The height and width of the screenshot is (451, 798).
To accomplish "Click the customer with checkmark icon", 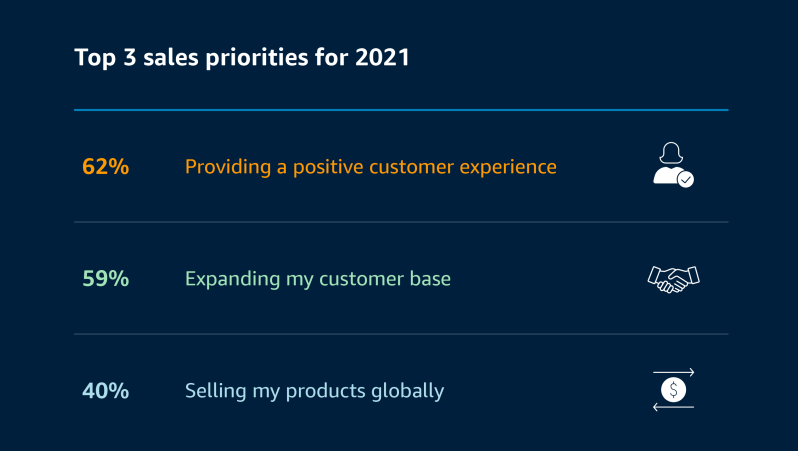I will (673, 165).
